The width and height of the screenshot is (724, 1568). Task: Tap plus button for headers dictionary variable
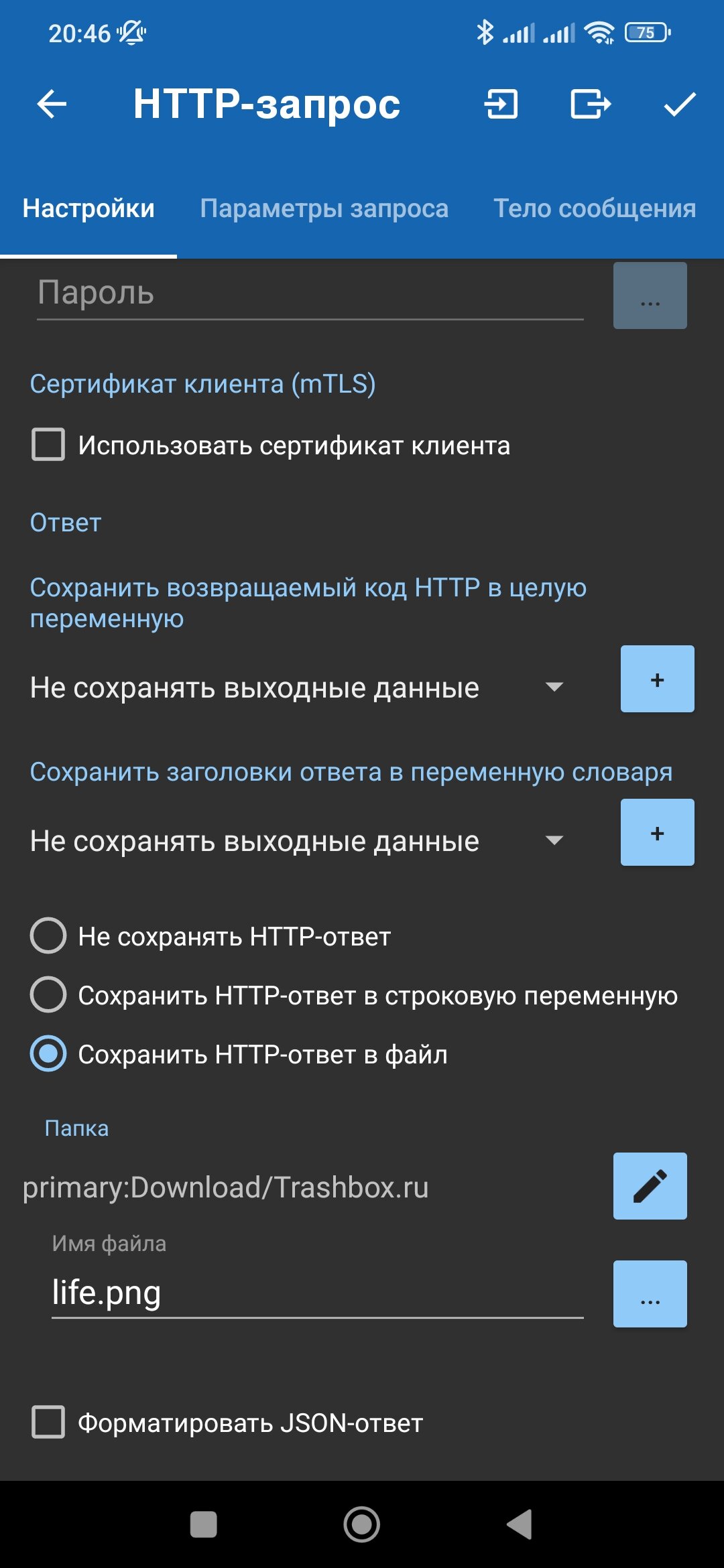click(657, 832)
